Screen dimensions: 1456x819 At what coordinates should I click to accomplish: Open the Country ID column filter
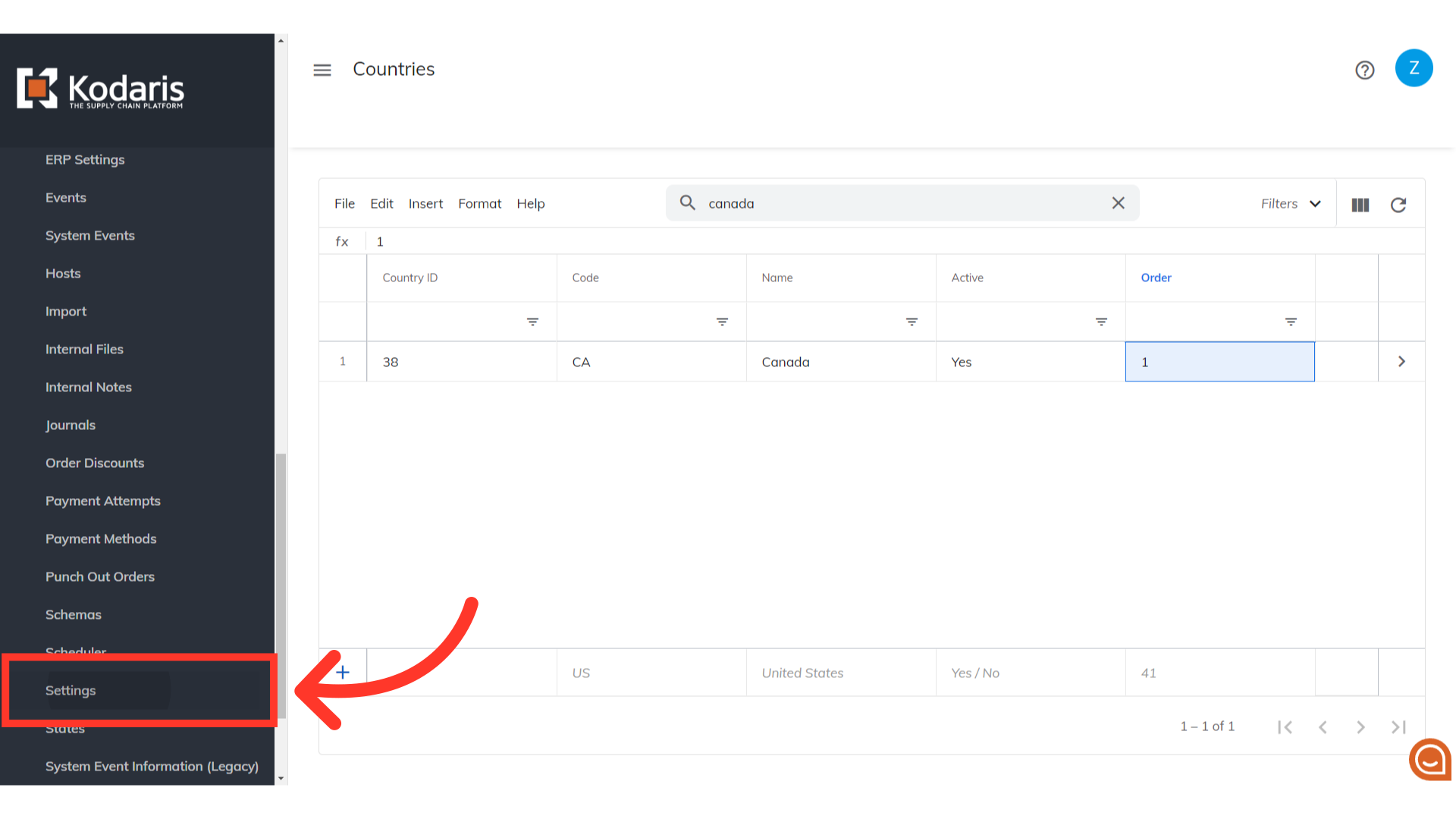(532, 322)
